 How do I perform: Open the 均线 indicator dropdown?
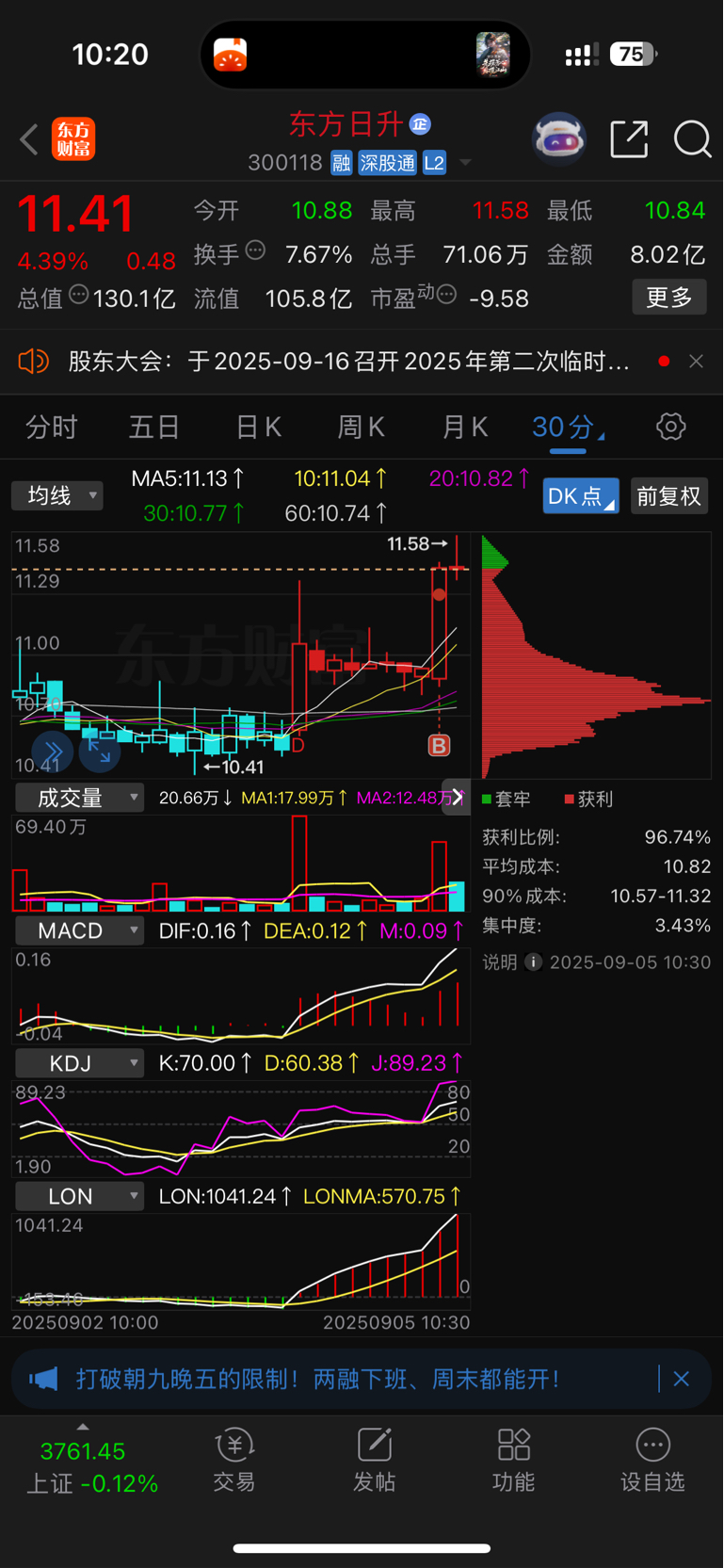56,495
